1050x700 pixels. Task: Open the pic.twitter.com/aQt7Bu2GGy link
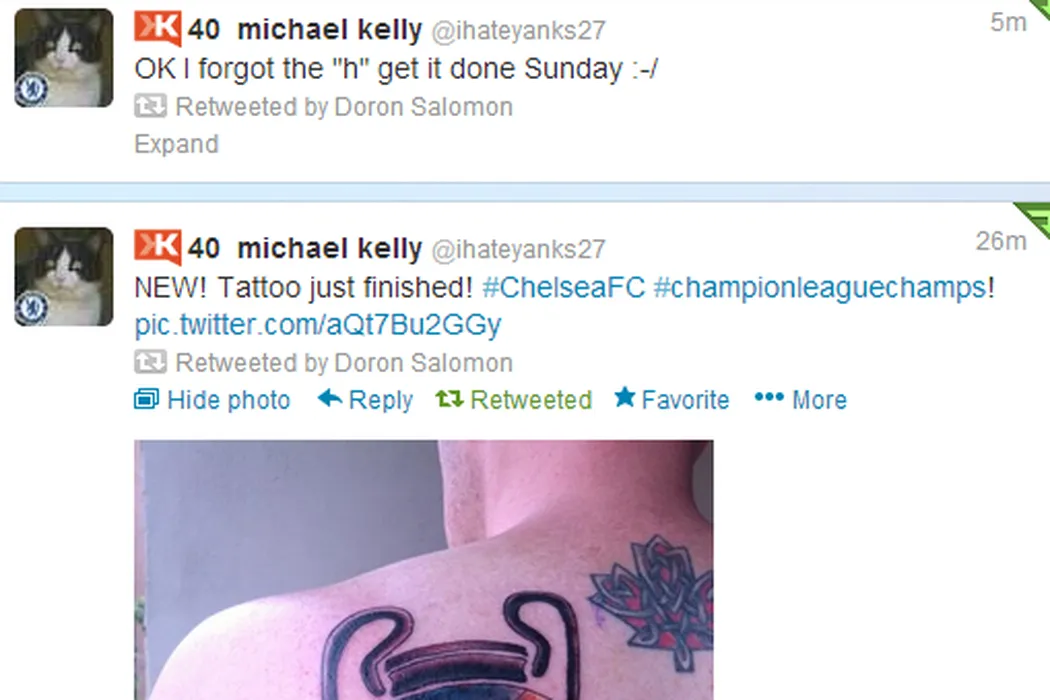click(x=317, y=325)
